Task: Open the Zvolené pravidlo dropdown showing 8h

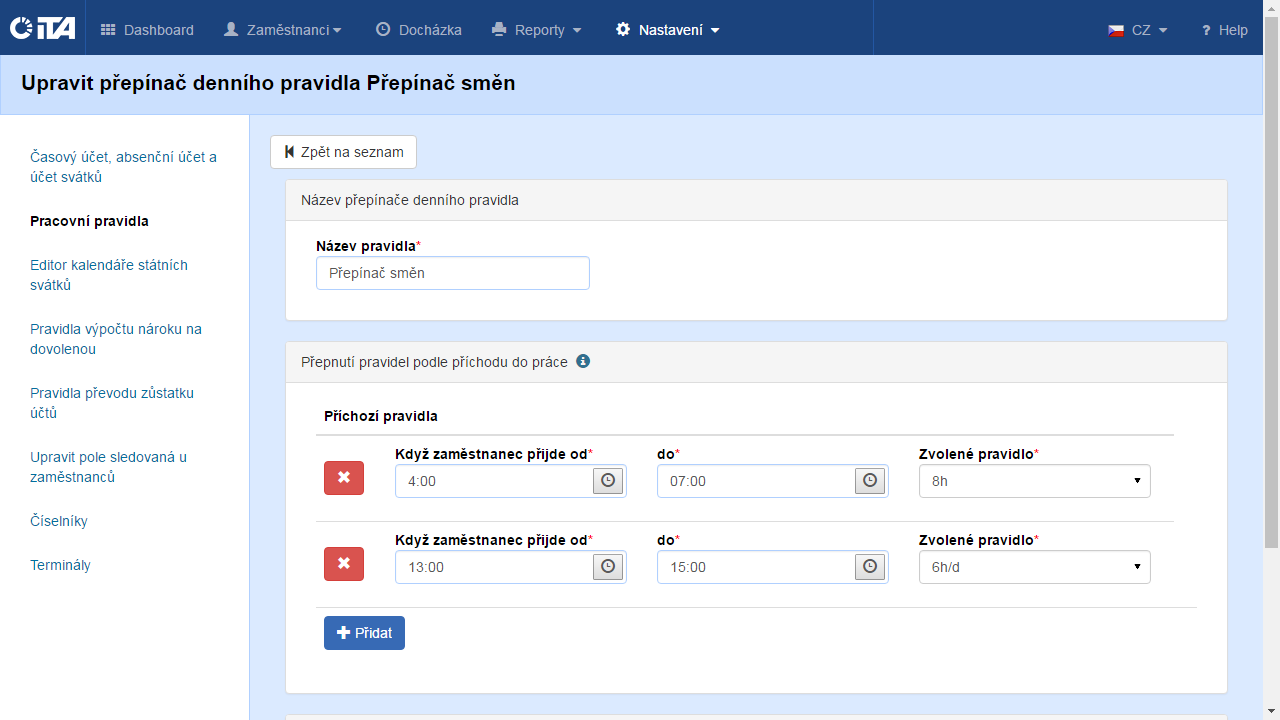Action: [1034, 481]
